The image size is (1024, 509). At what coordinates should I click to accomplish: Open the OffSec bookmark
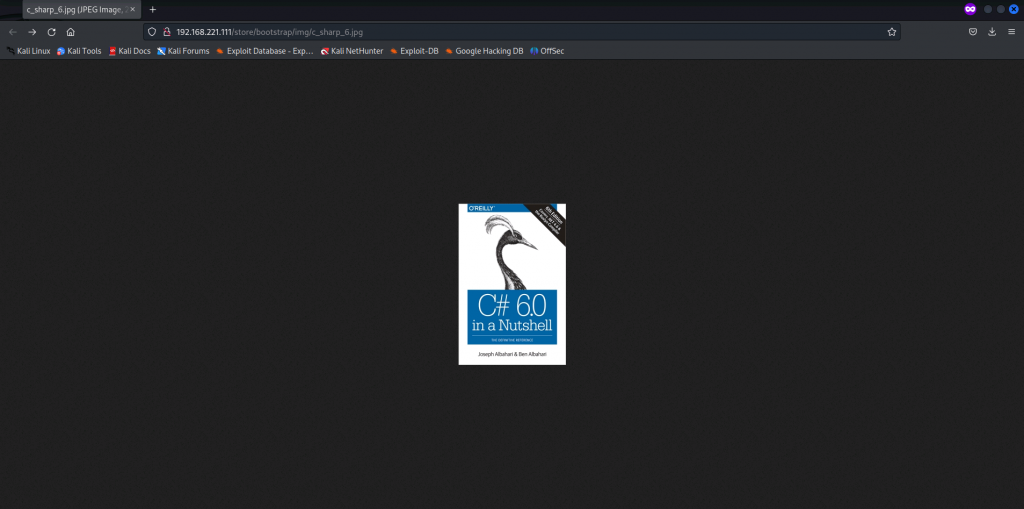[x=547, y=51]
